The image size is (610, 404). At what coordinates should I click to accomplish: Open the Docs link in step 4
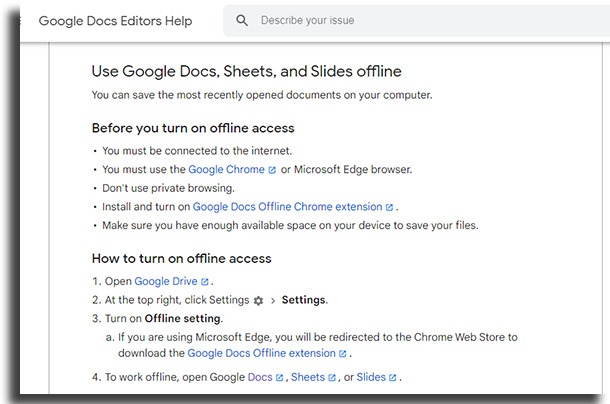(260, 377)
